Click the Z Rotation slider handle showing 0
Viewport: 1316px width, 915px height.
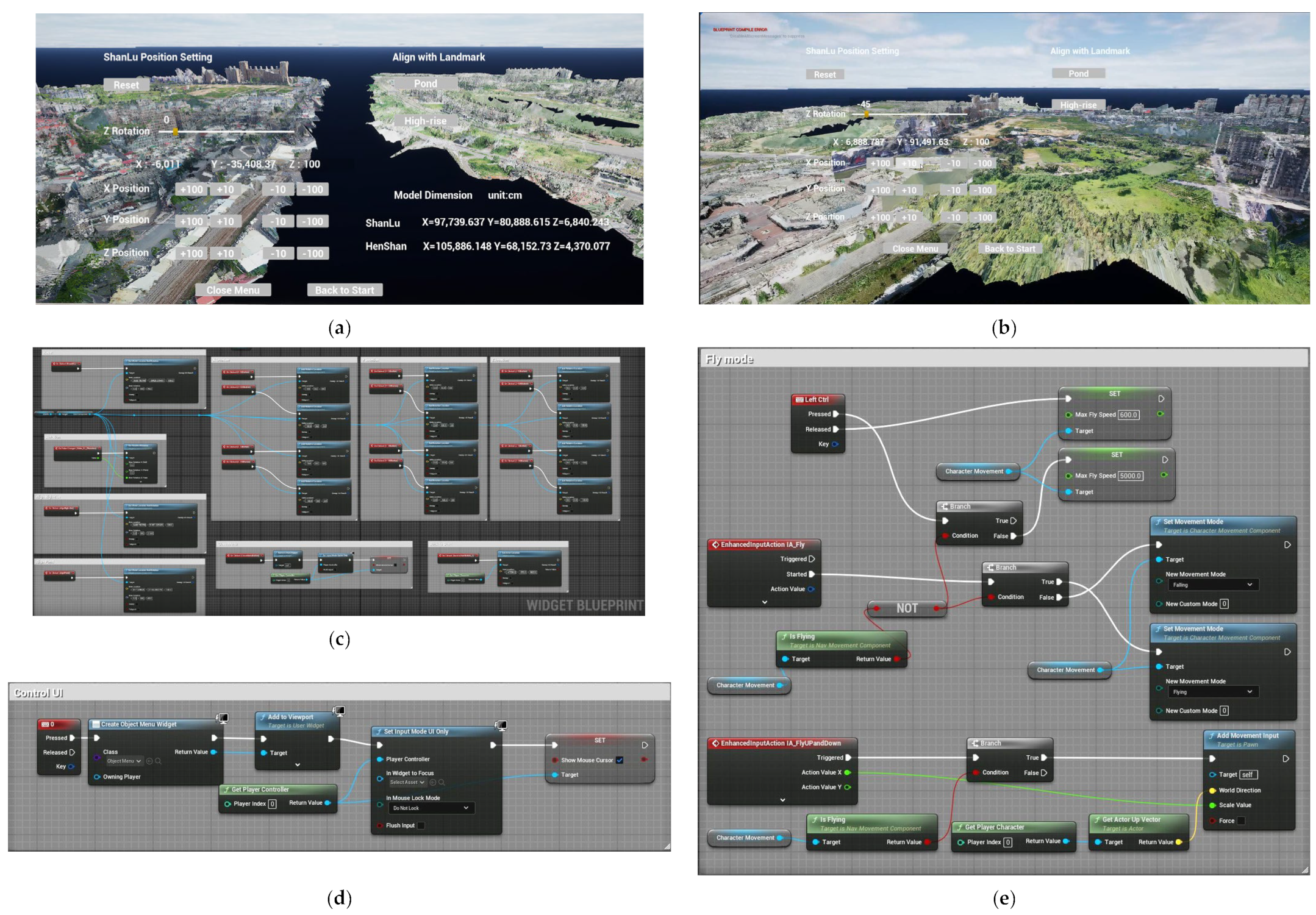176,132
